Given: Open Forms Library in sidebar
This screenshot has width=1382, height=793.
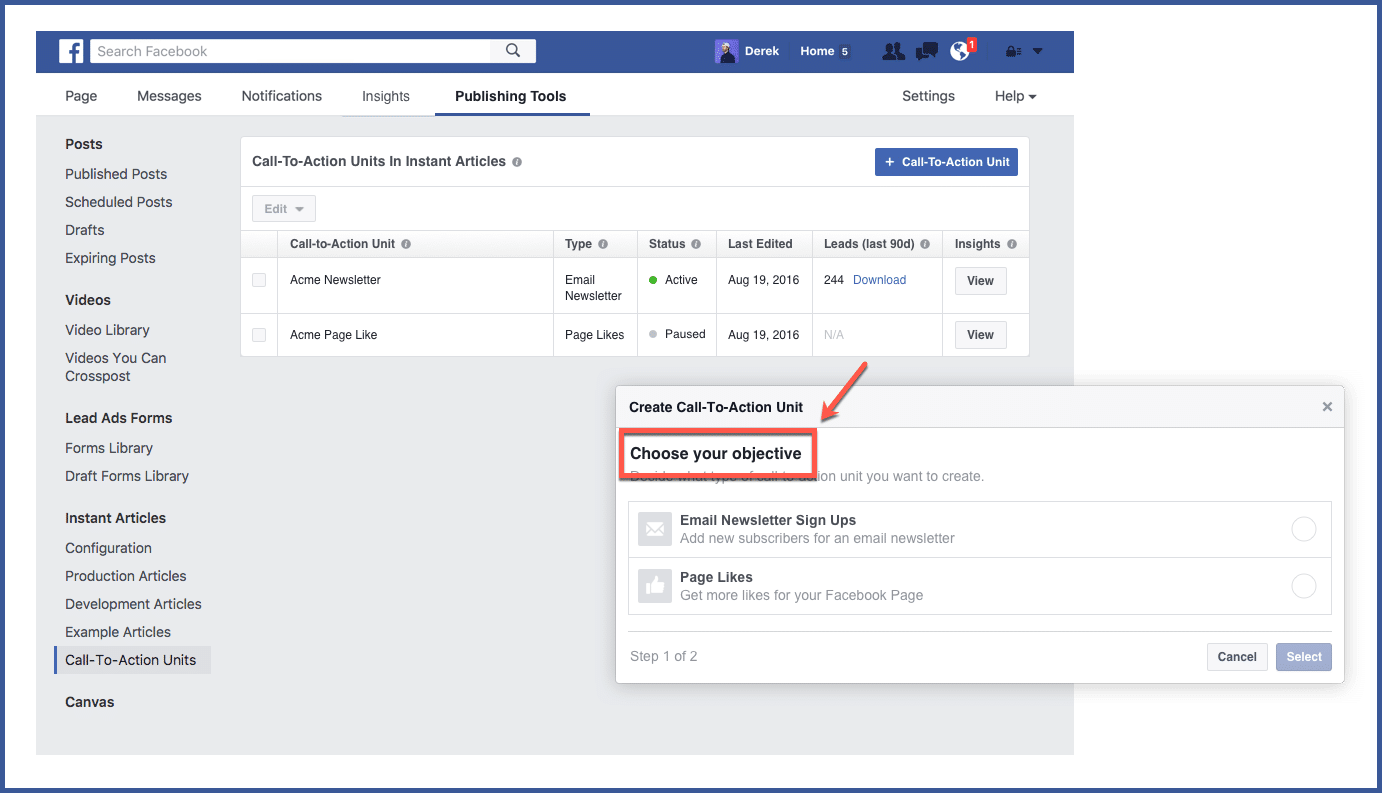Looking at the screenshot, I should pos(109,448).
